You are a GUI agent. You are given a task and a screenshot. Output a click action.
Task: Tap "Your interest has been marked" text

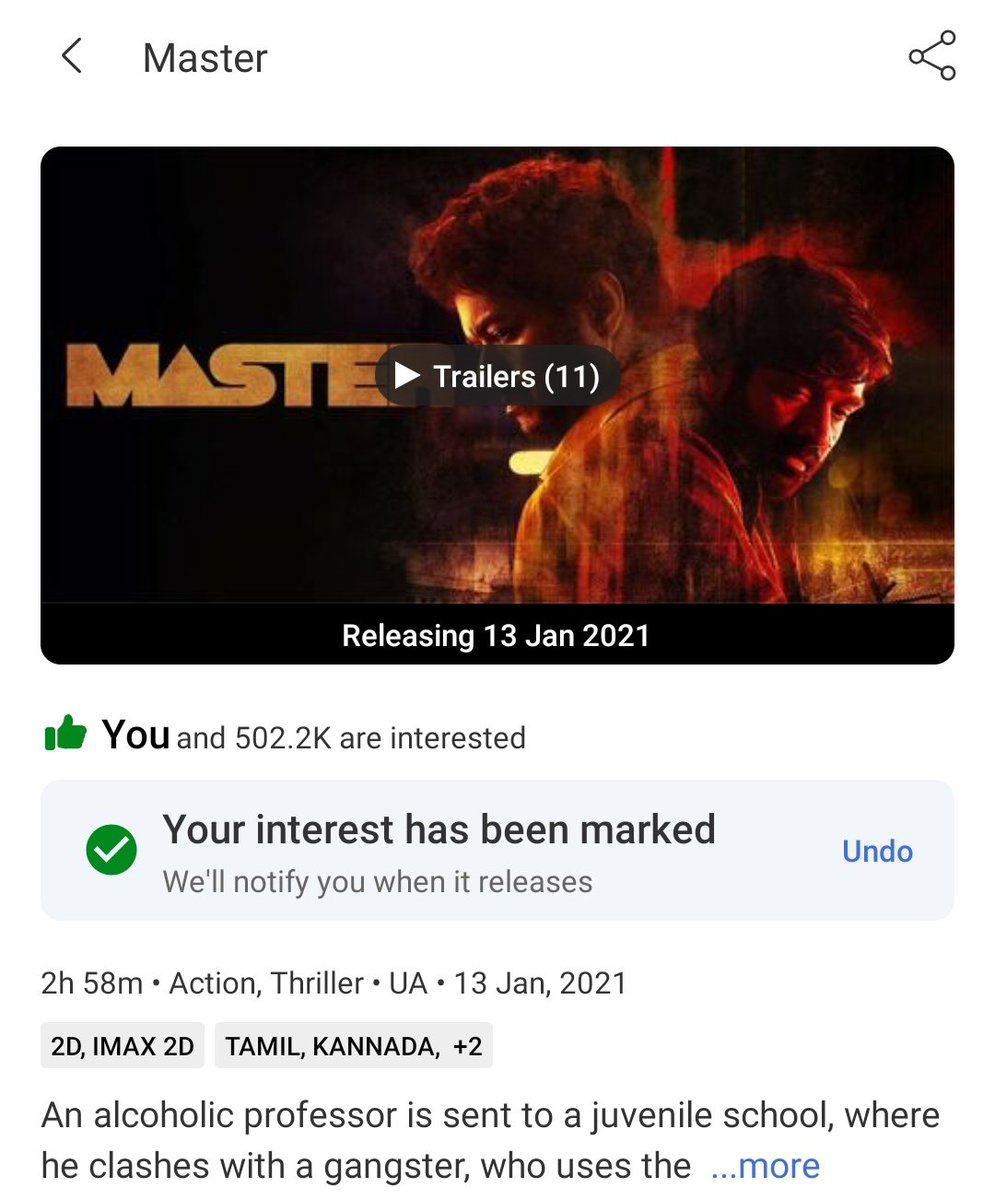tap(439, 830)
